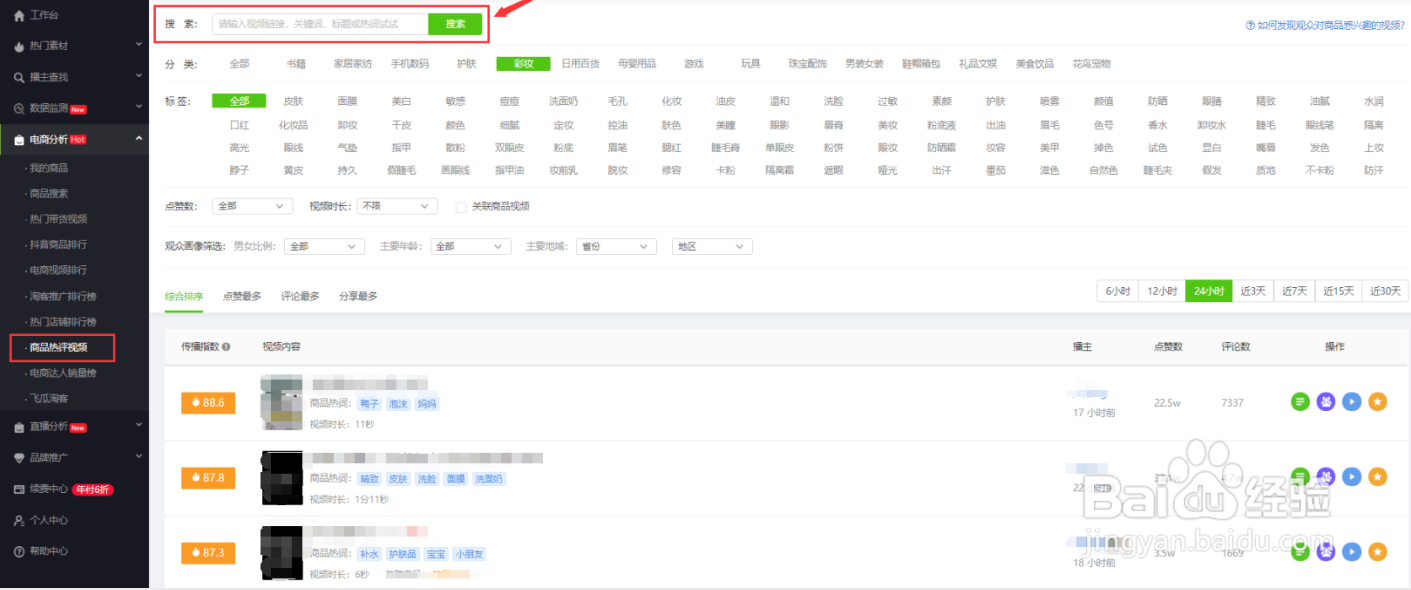Select the 综合排序 tab
This screenshot has height=590, width=1411.
pyautogui.click(x=184, y=296)
